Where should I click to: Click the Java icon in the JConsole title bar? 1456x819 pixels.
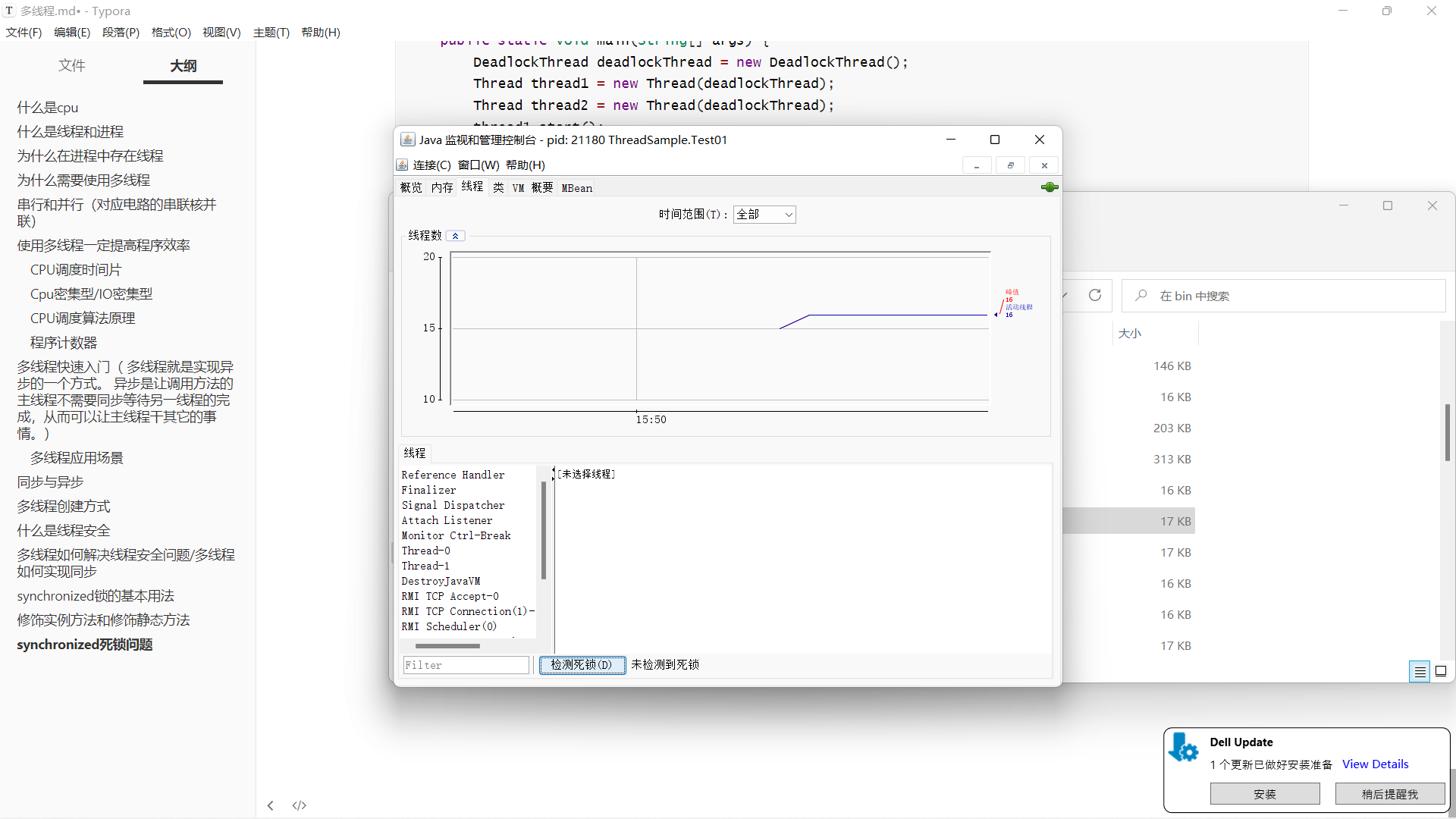point(407,140)
